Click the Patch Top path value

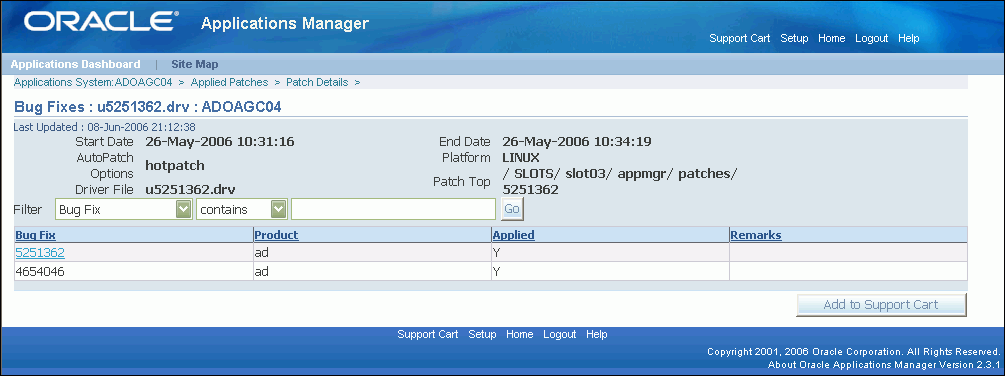(620, 182)
